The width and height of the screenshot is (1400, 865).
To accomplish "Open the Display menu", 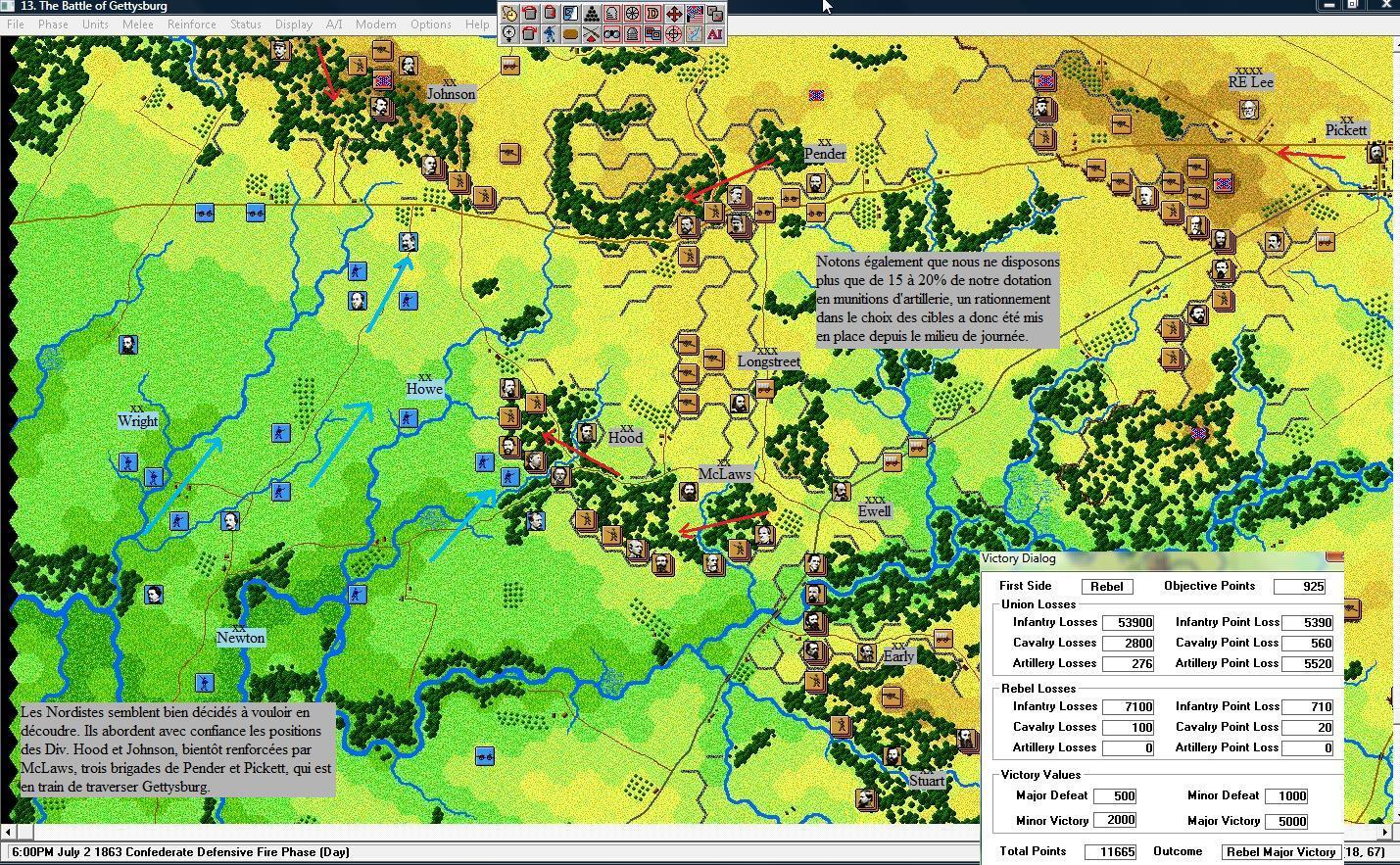I will pyautogui.click(x=294, y=24).
